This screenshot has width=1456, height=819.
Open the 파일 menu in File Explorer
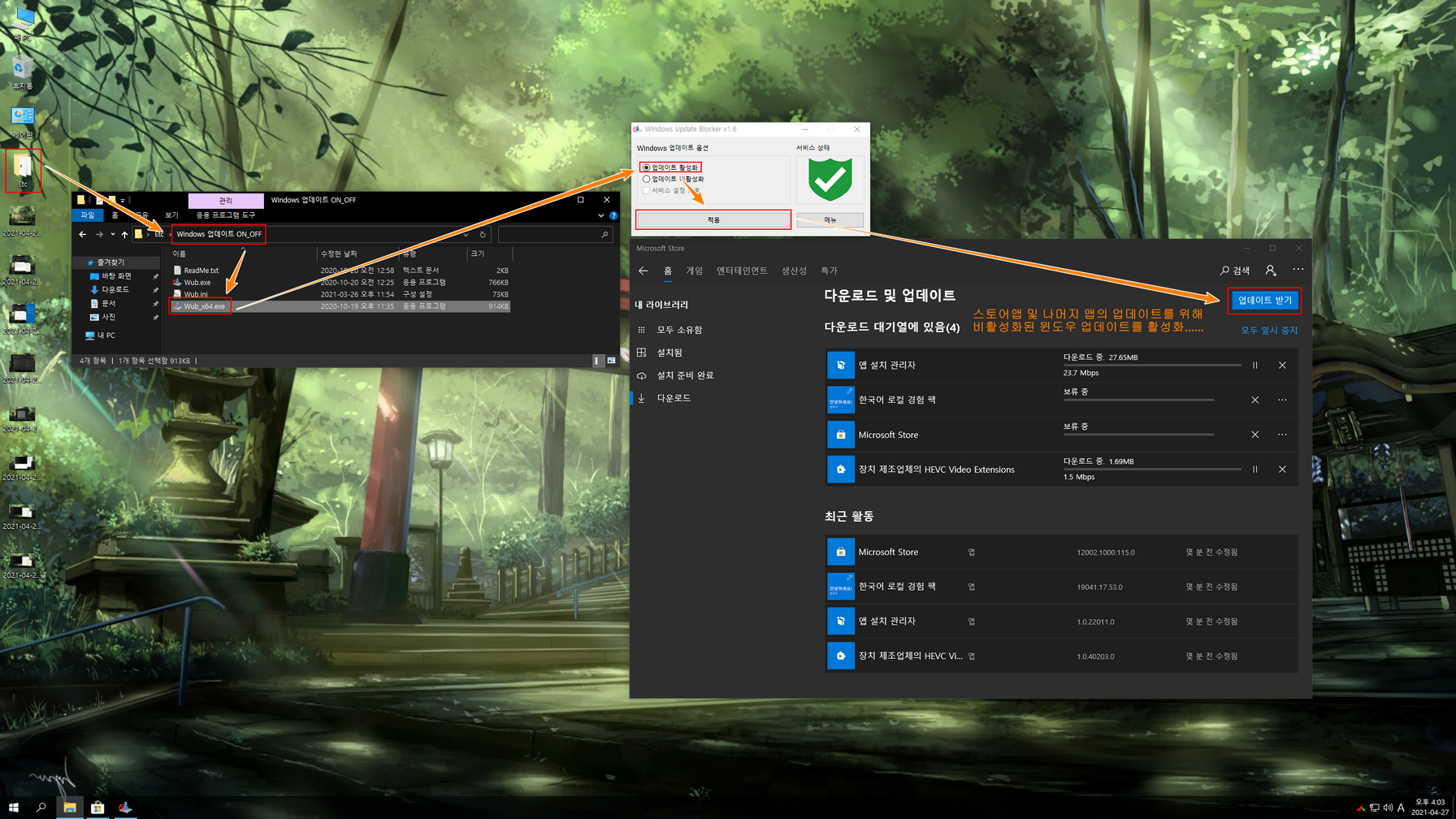click(x=87, y=215)
